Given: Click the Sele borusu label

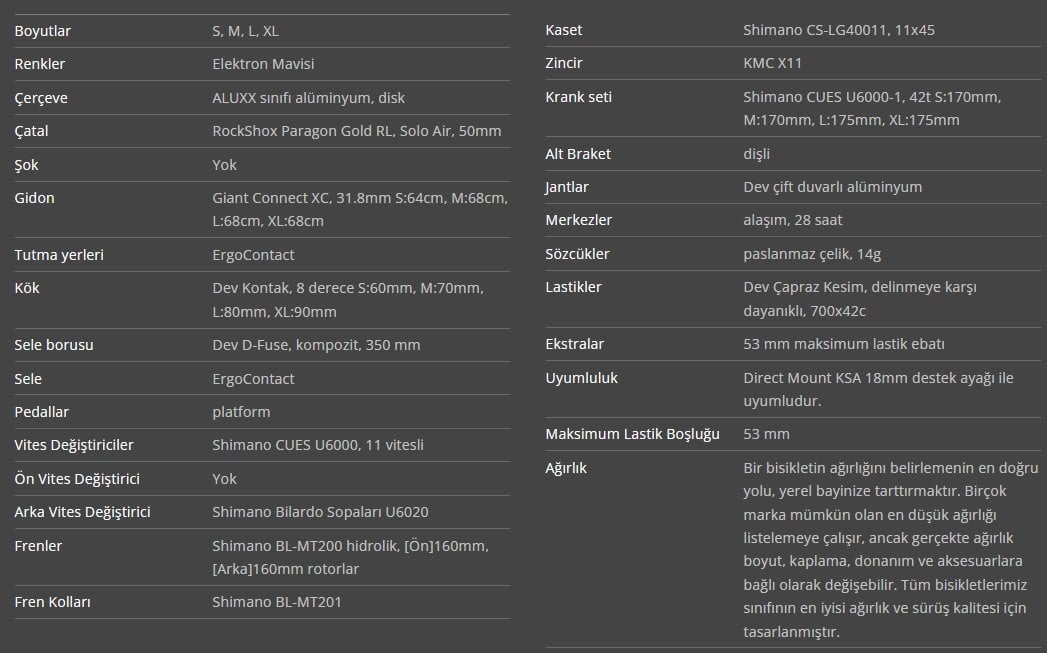Looking at the screenshot, I should coord(54,345).
